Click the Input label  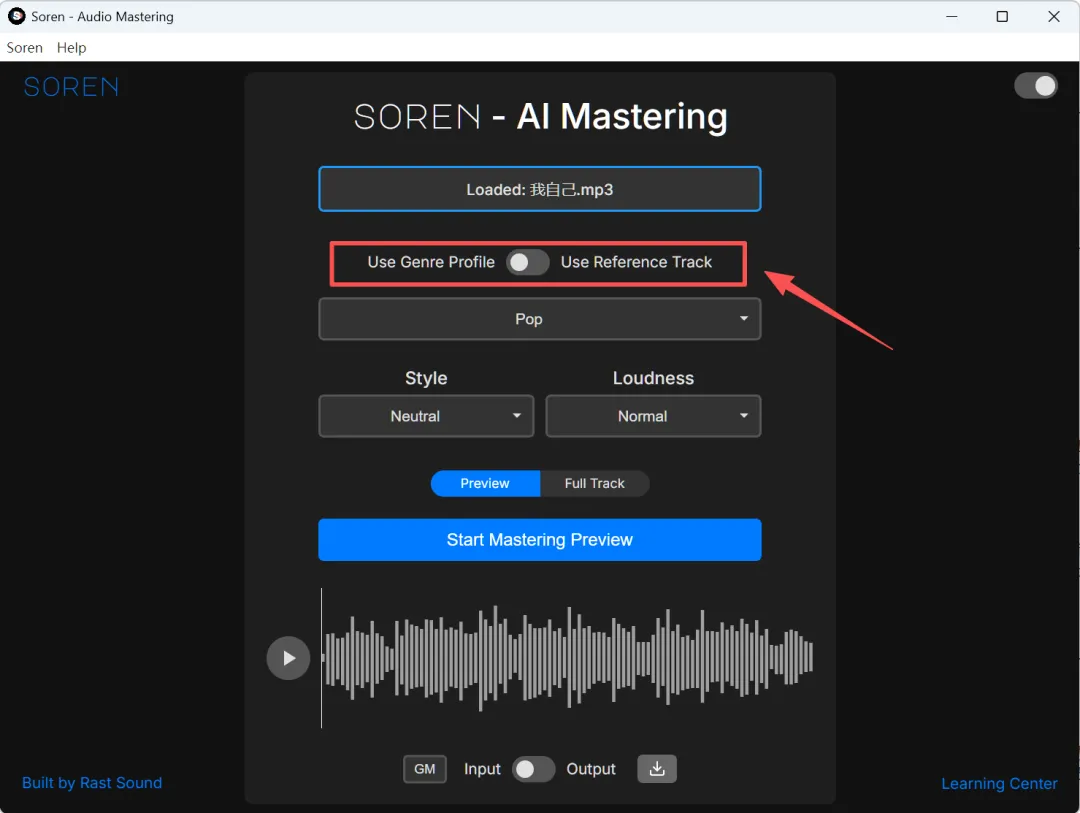pos(482,769)
